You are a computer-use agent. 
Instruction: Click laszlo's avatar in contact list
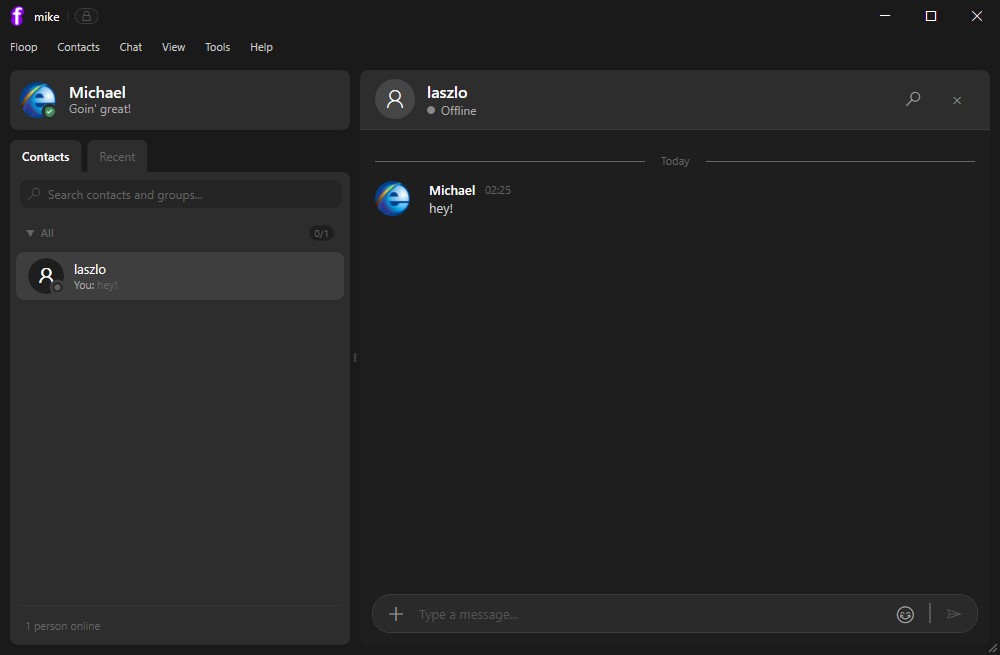pyautogui.click(x=46, y=276)
